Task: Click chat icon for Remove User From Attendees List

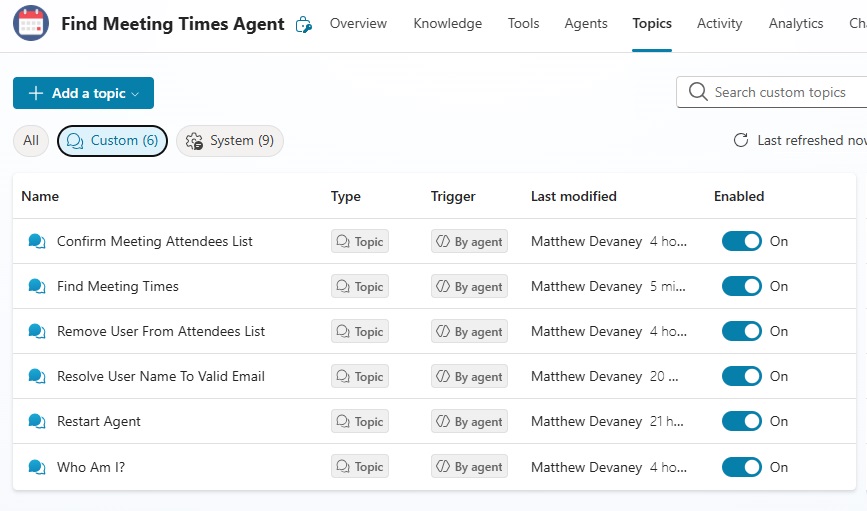Action: [36, 331]
